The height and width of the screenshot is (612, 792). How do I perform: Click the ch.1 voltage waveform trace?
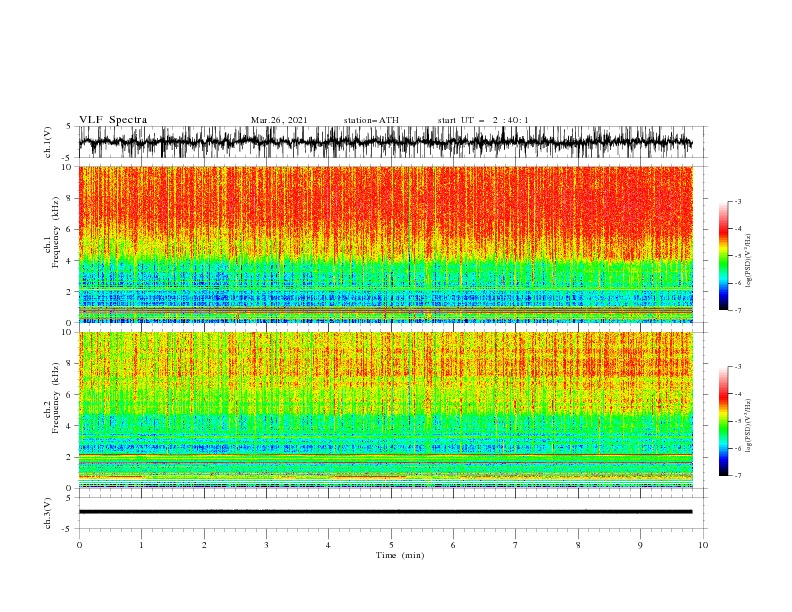[385, 142]
